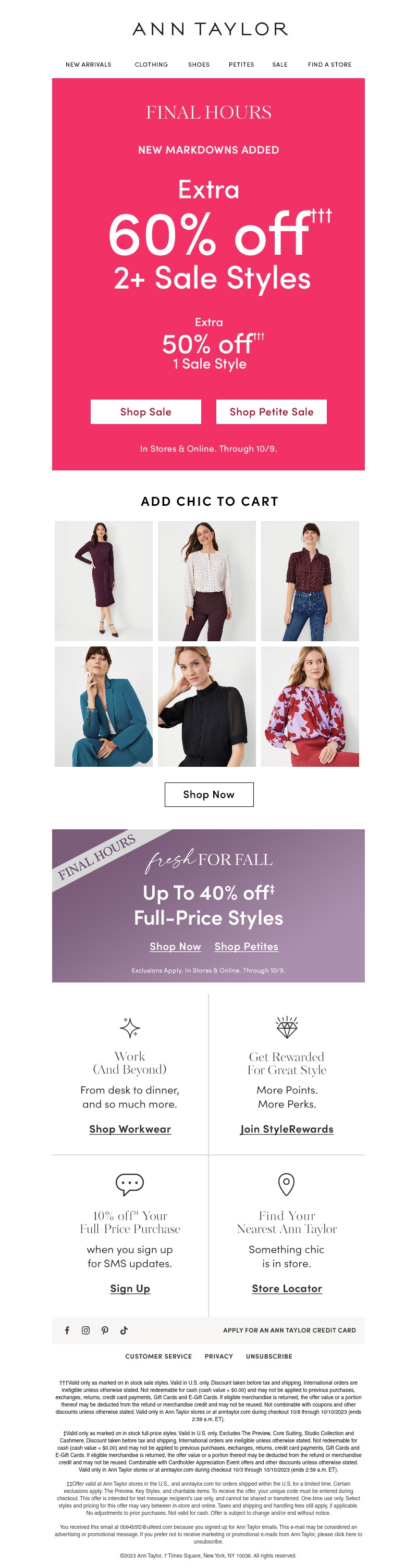
Task: Click the Shop Sale button
Action: pyautogui.click(x=145, y=412)
